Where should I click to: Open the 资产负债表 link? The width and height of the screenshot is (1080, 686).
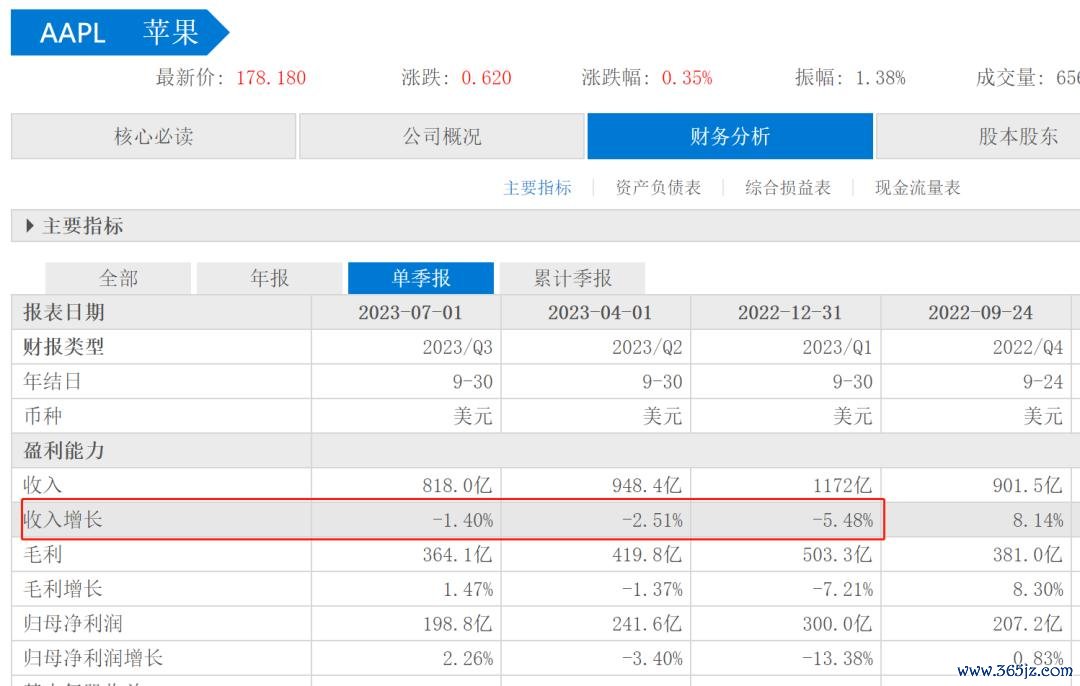tap(658, 187)
